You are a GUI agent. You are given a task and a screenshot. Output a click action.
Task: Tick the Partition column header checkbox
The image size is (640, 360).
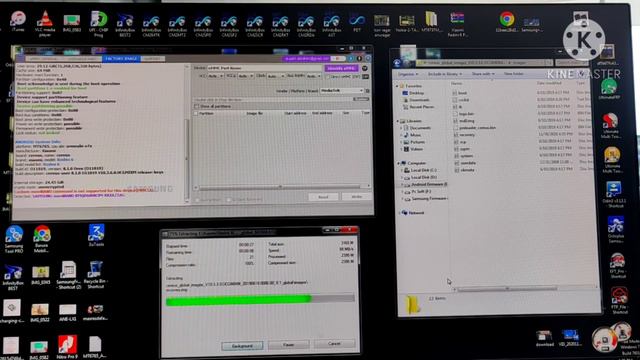click(196, 113)
